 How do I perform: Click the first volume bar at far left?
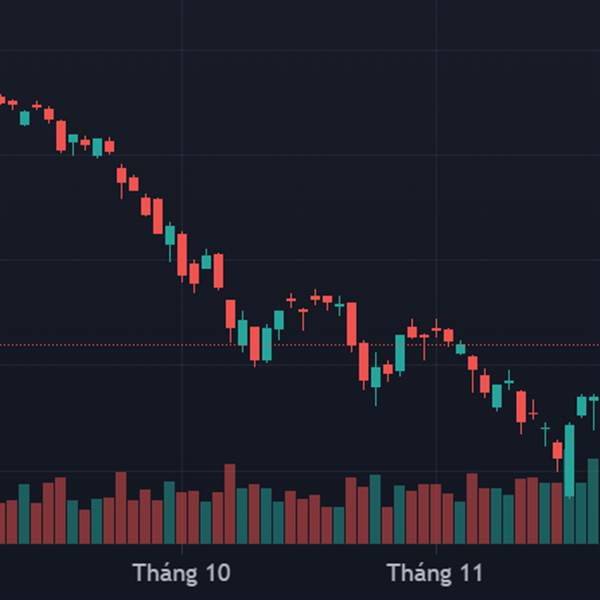pyautogui.click(x=2, y=522)
